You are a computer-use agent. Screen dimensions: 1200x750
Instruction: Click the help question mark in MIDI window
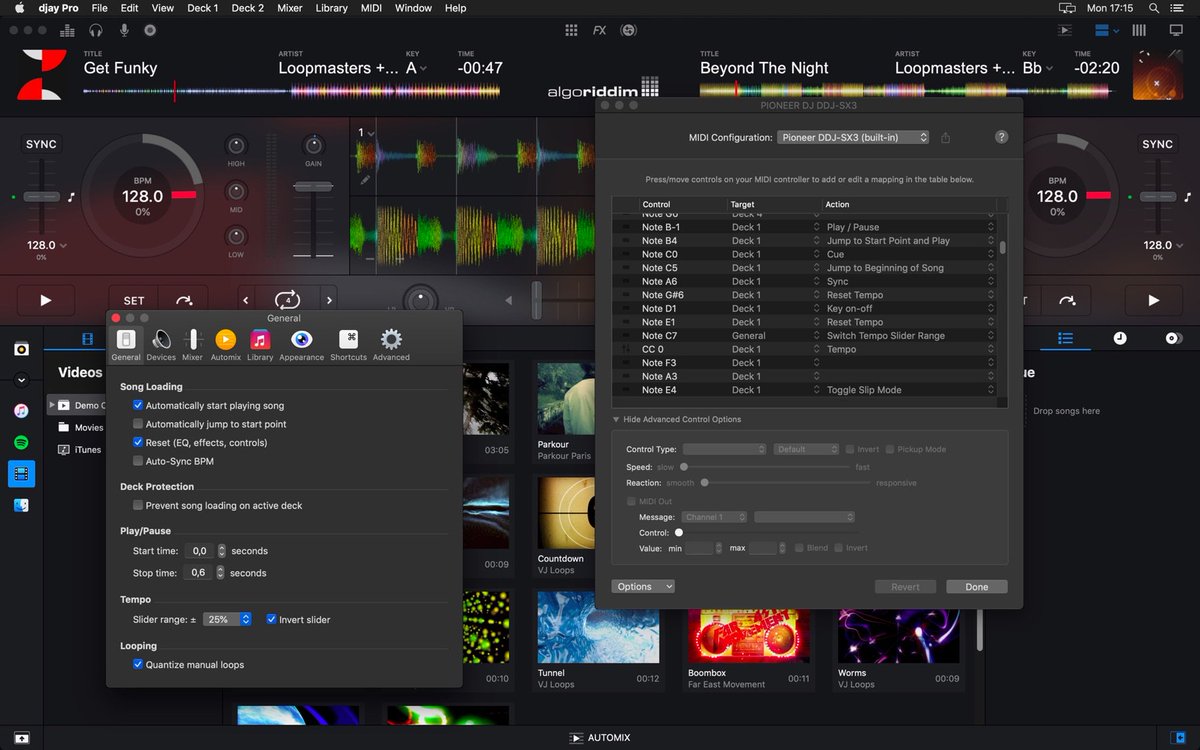point(1001,137)
